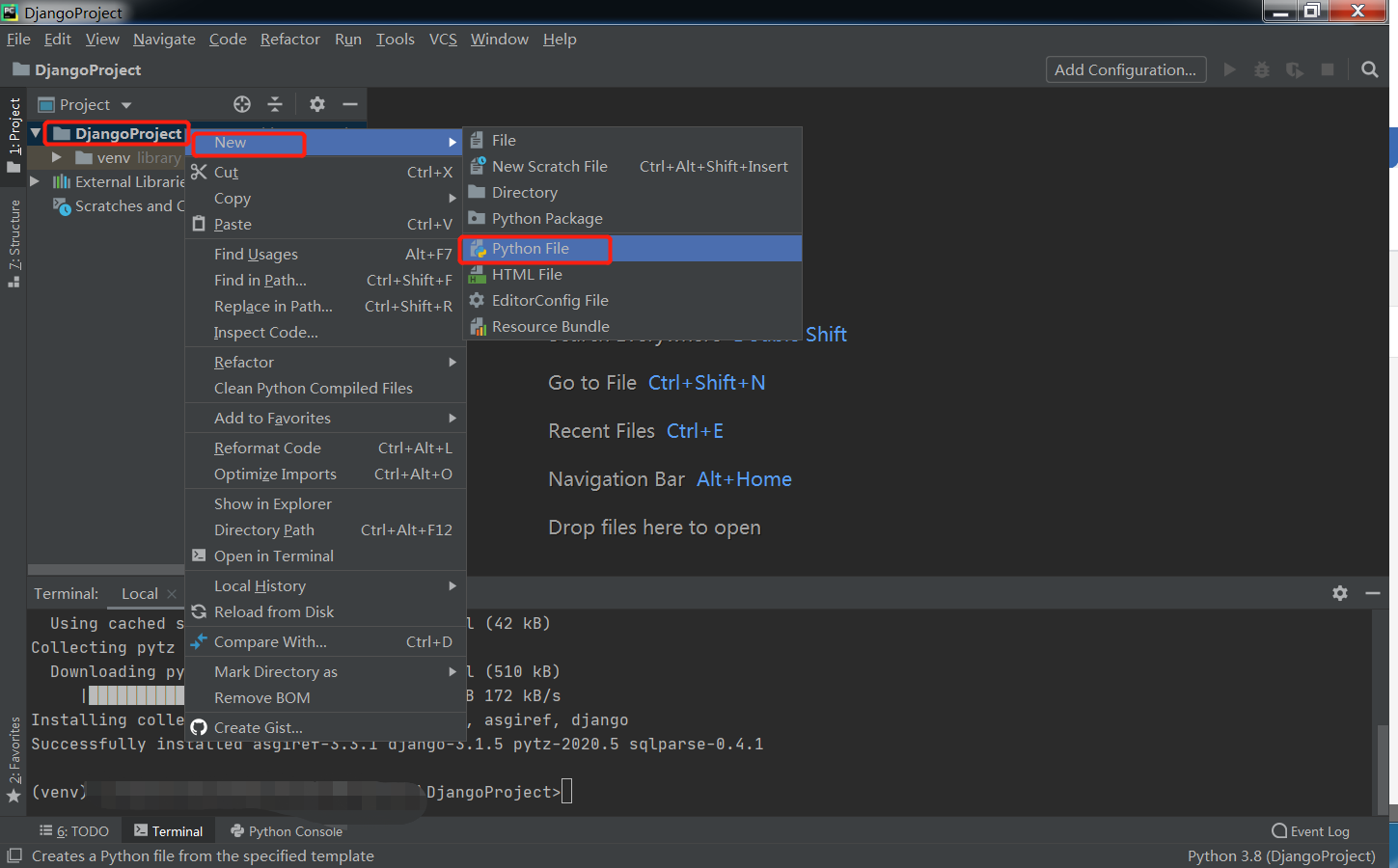Choose Remove BOM entry
This screenshot has height=868, width=1398.
325,697
